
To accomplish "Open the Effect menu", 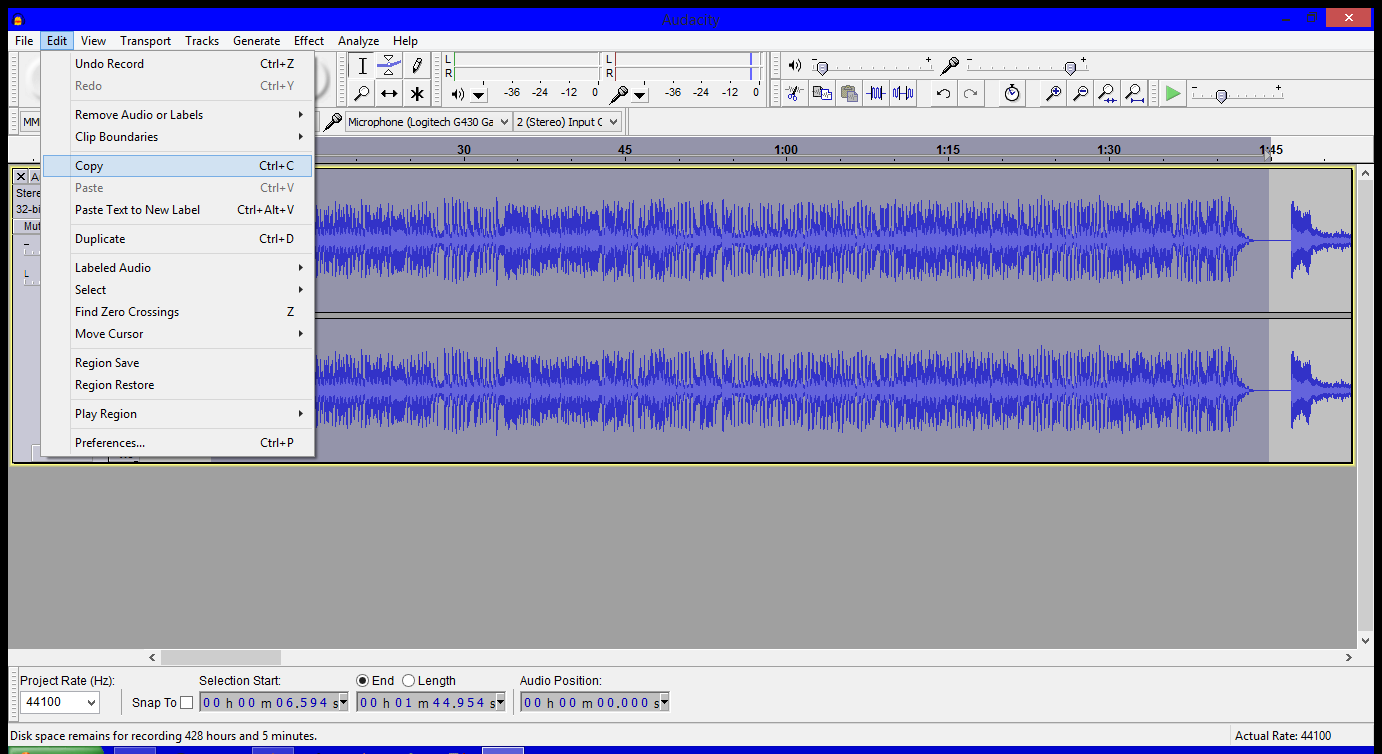I will coord(309,41).
